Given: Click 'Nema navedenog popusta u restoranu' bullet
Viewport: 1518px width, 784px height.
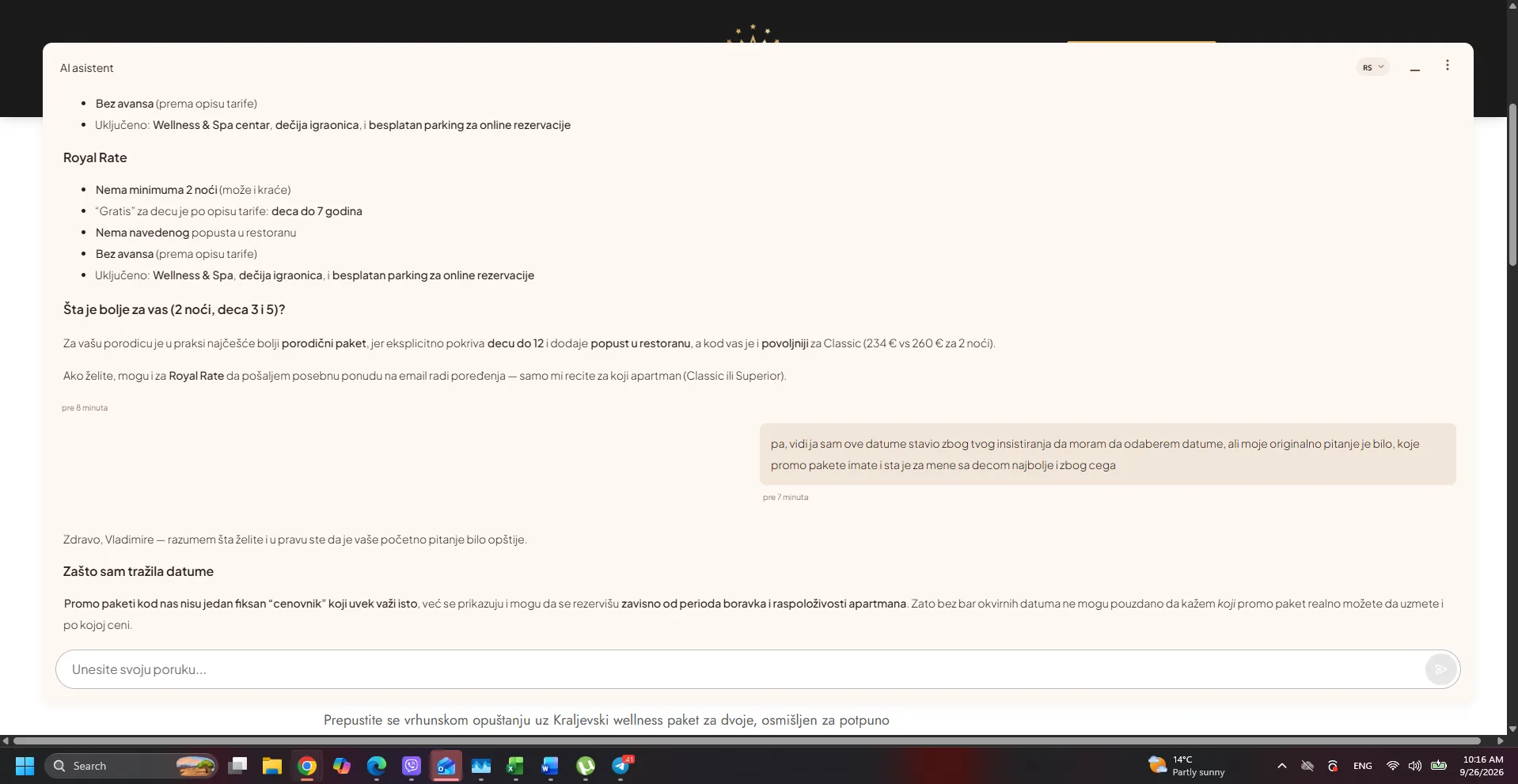Looking at the screenshot, I should pyautogui.click(x=195, y=233).
